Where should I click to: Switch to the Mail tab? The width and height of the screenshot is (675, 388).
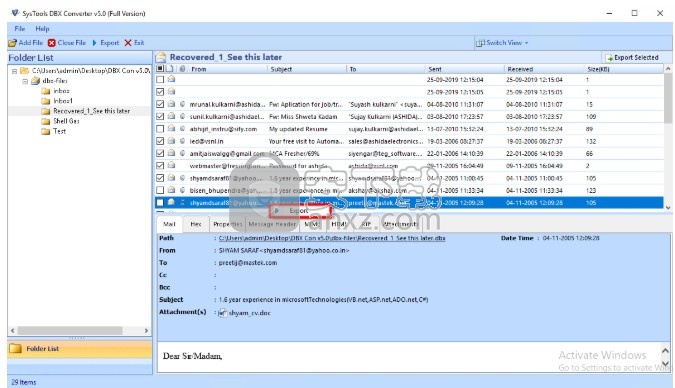click(169, 224)
